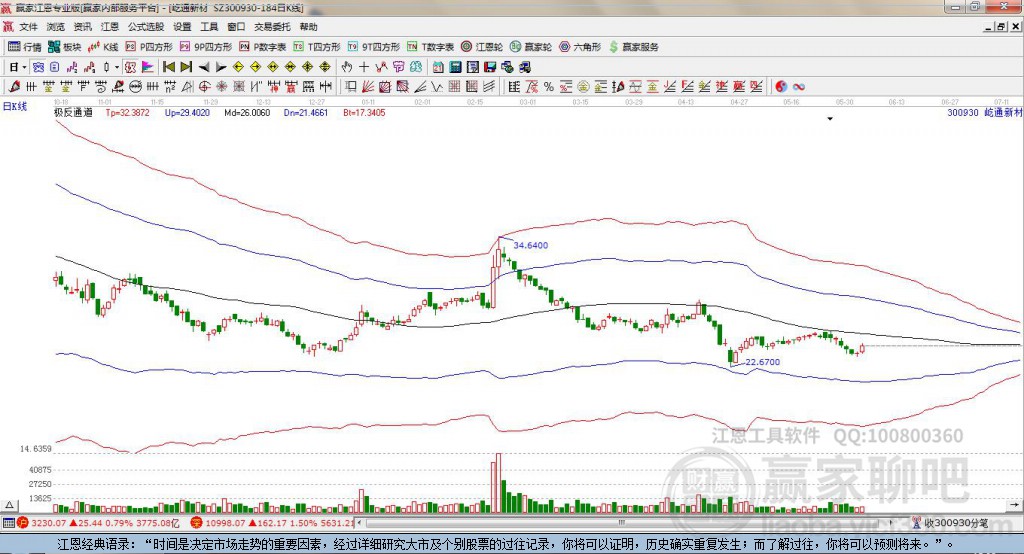
Task: Open the 江恩轮 tool
Action: pos(482,47)
